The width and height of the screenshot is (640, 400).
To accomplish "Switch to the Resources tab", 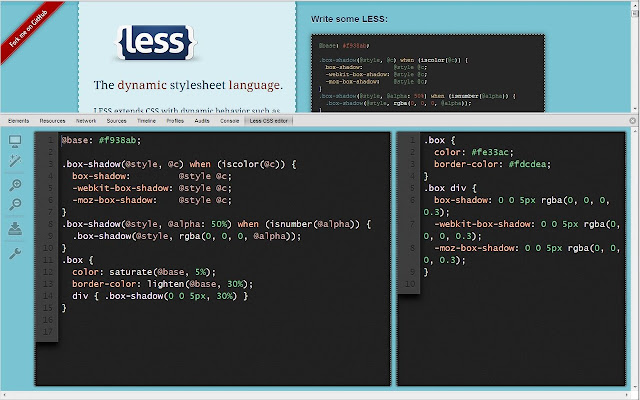I will pos(52,121).
